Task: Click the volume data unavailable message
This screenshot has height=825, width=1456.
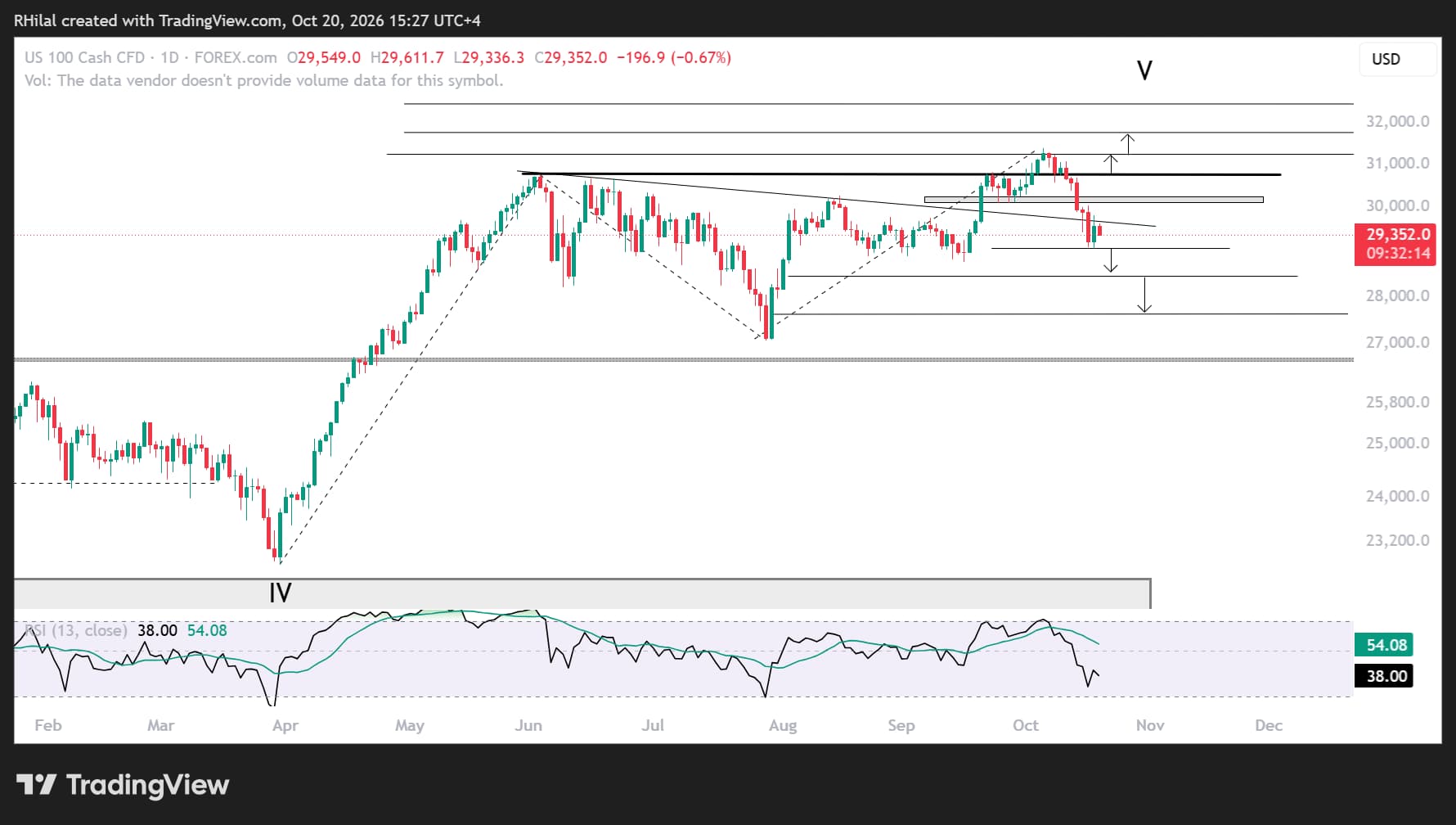Action: [x=263, y=80]
